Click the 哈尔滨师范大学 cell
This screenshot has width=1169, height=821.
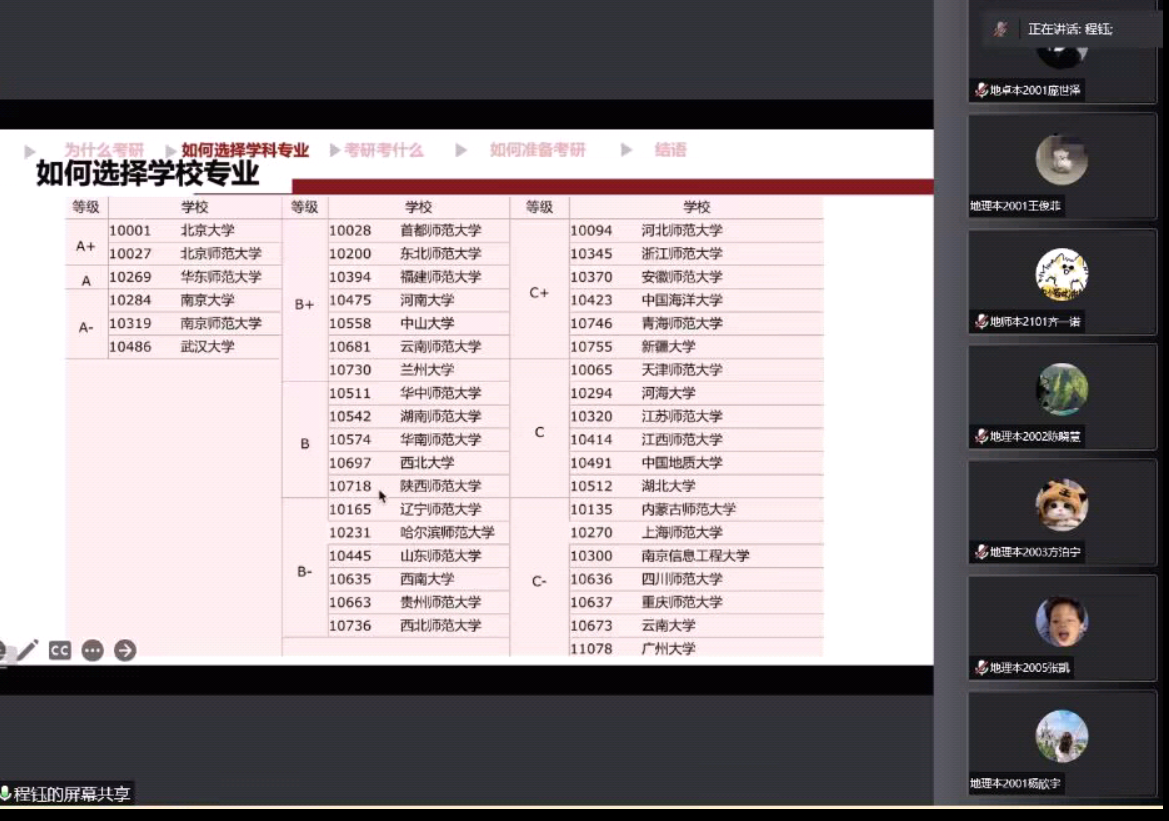447,532
